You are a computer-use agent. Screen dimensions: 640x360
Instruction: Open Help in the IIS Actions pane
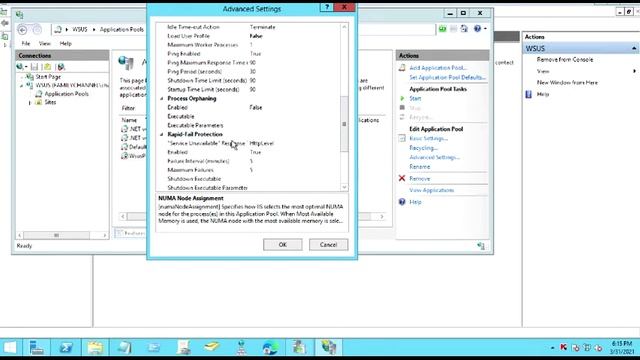[415, 202]
